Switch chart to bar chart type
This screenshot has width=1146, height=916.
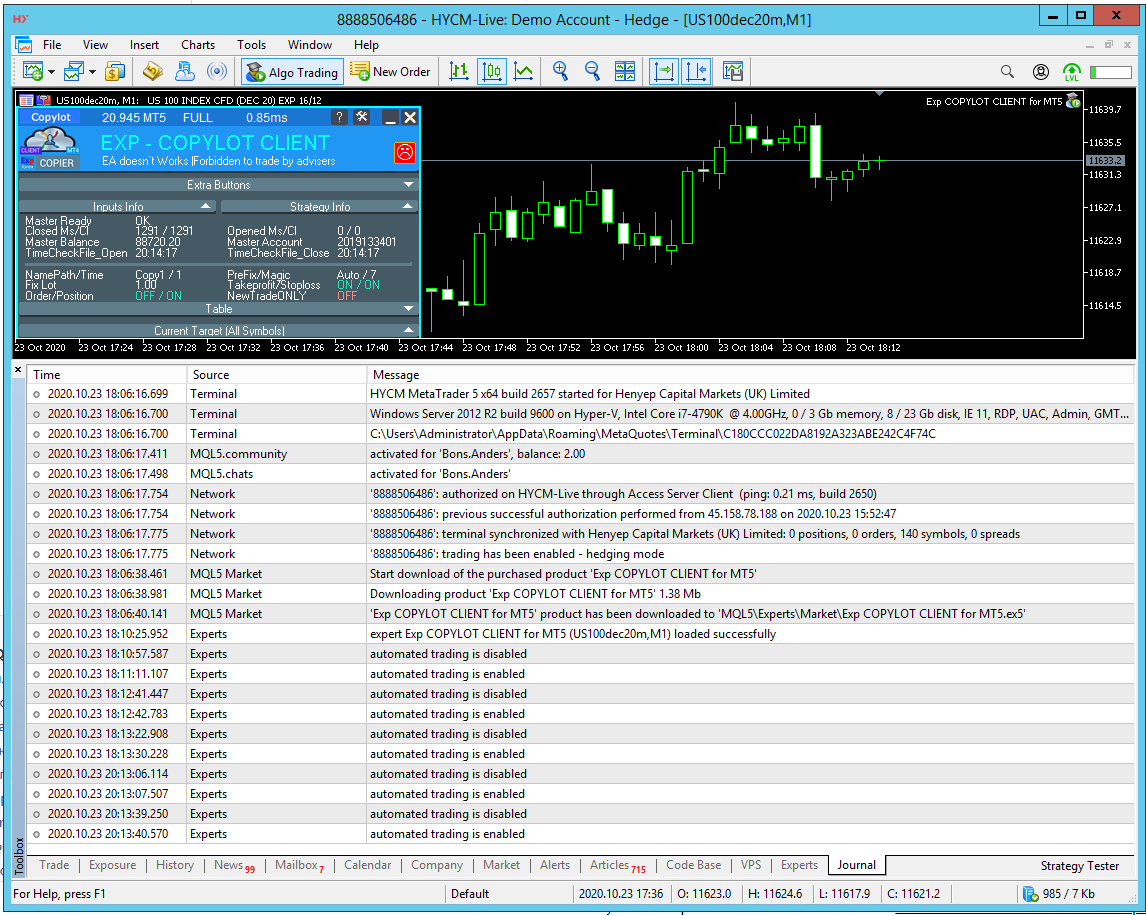(x=459, y=72)
